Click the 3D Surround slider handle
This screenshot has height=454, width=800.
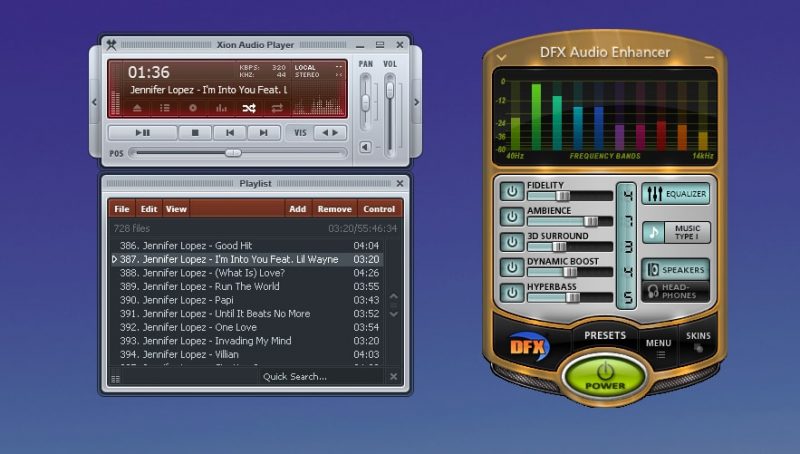559,247
